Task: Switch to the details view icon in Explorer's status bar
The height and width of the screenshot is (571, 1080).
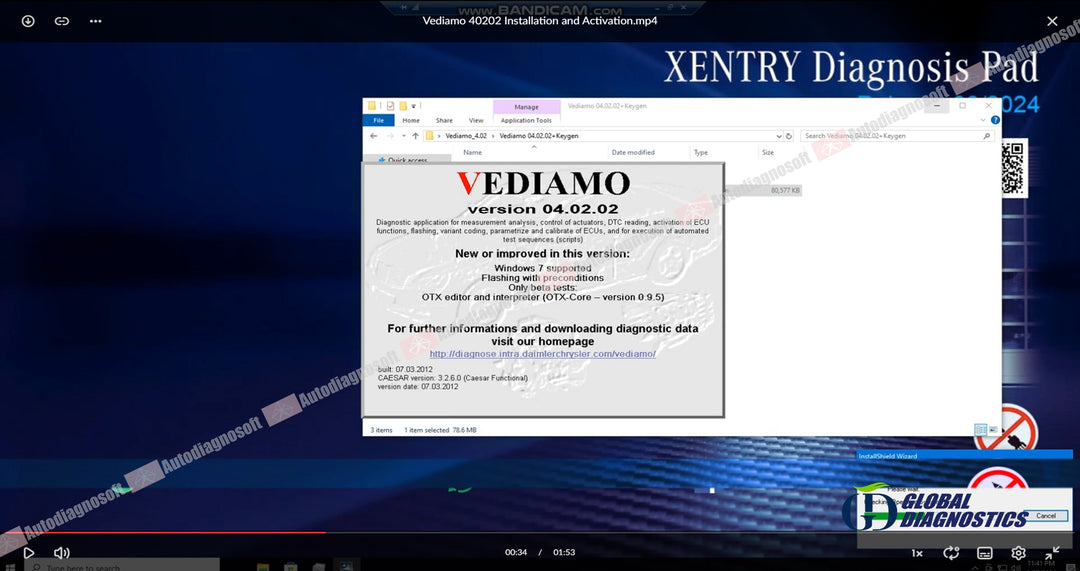Action: [980, 429]
